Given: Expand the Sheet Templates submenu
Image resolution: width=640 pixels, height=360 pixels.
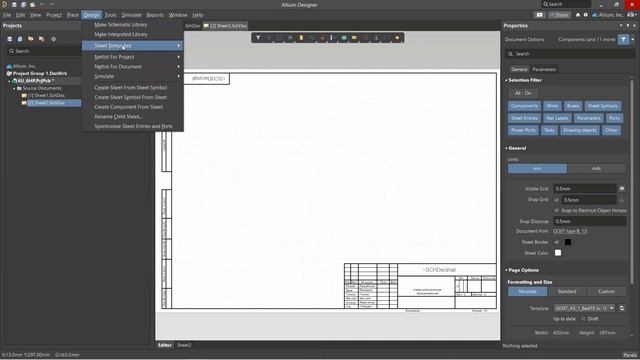Looking at the screenshot, I should (x=133, y=46).
